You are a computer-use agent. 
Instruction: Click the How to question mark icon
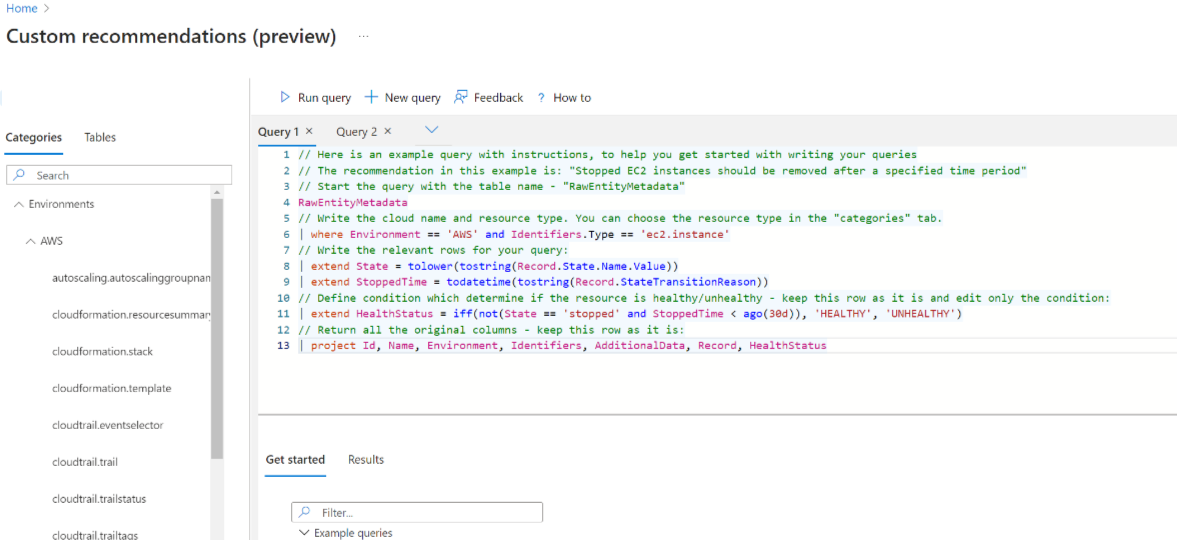pos(541,98)
